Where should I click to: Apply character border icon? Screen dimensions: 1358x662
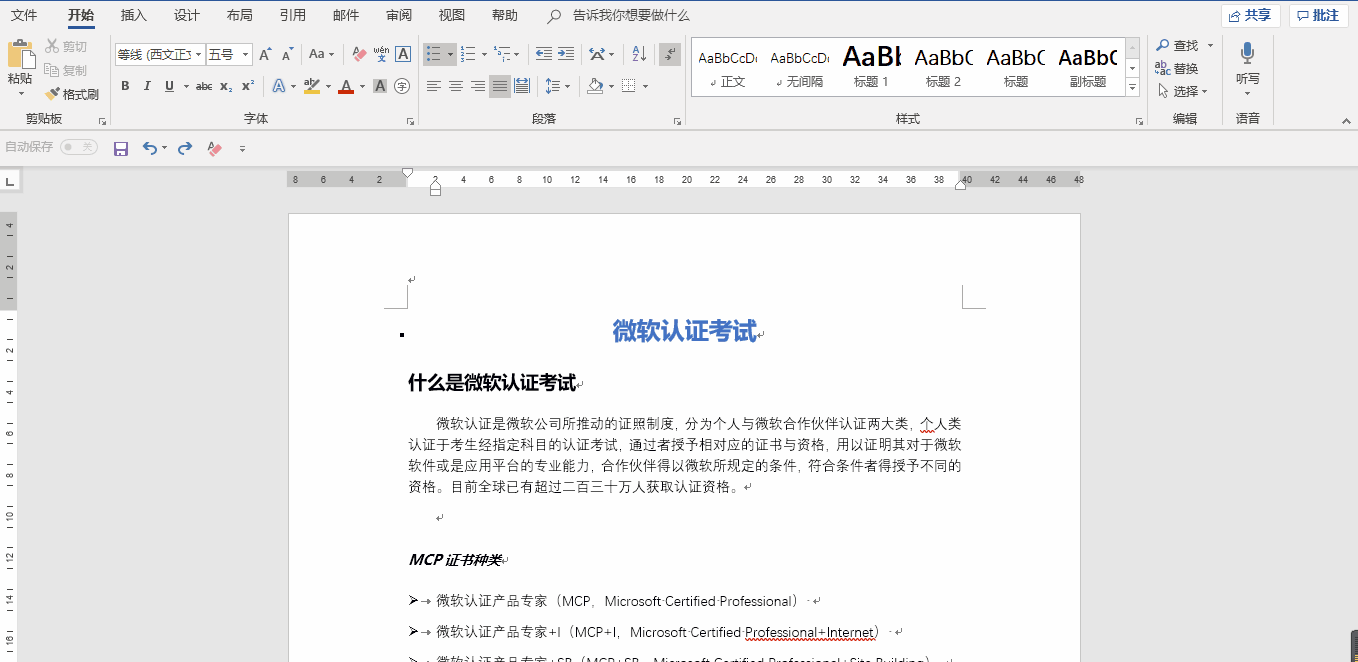click(x=403, y=54)
